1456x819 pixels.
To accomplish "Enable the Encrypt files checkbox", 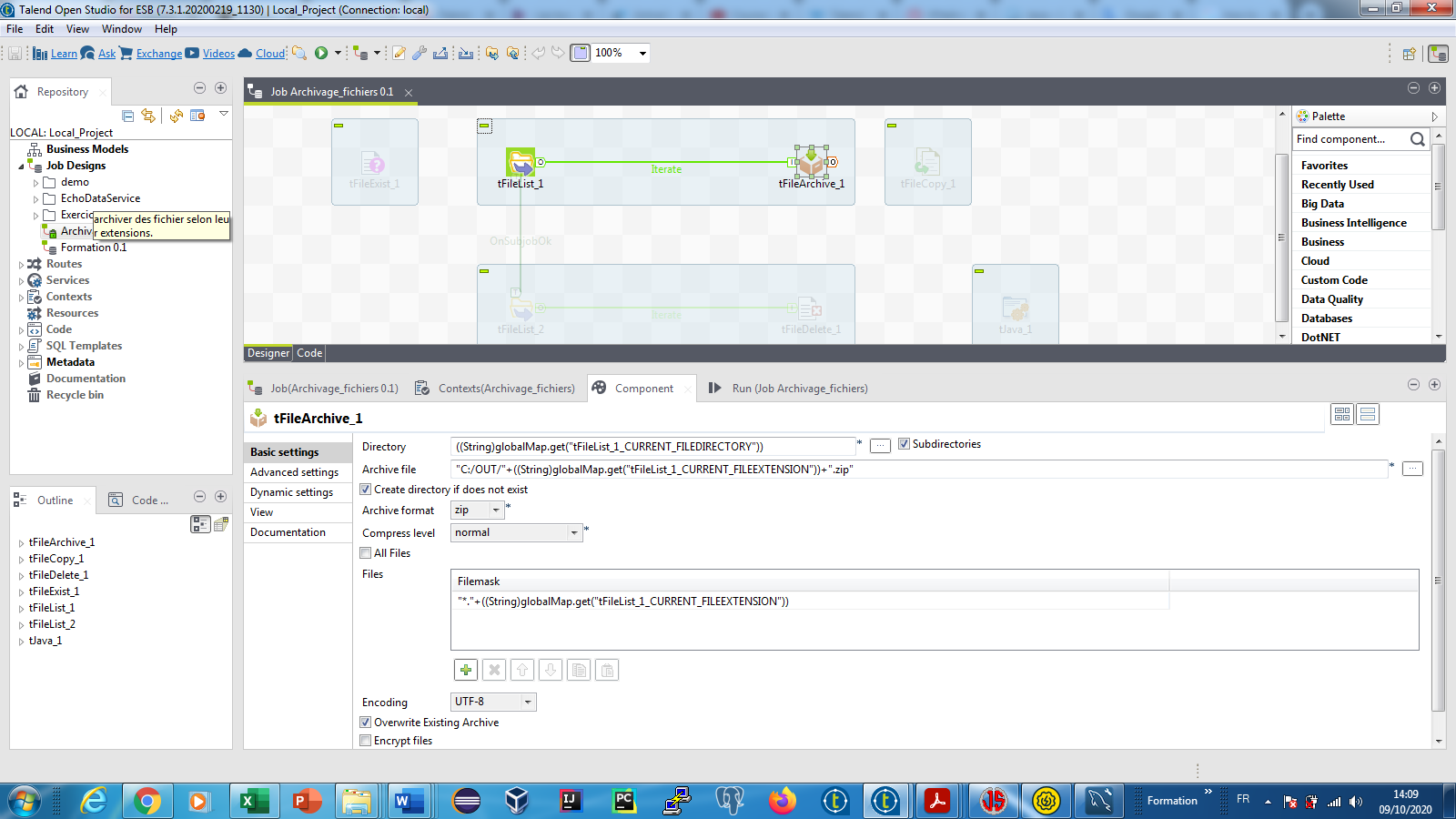I will click(x=366, y=741).
